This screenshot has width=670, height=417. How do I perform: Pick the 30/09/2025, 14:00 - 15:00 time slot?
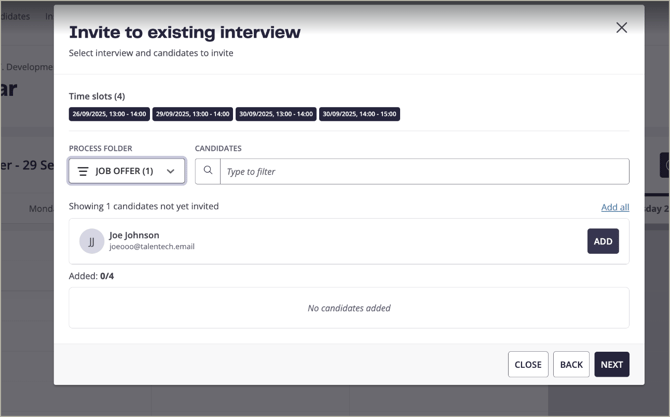click(360, 114)
